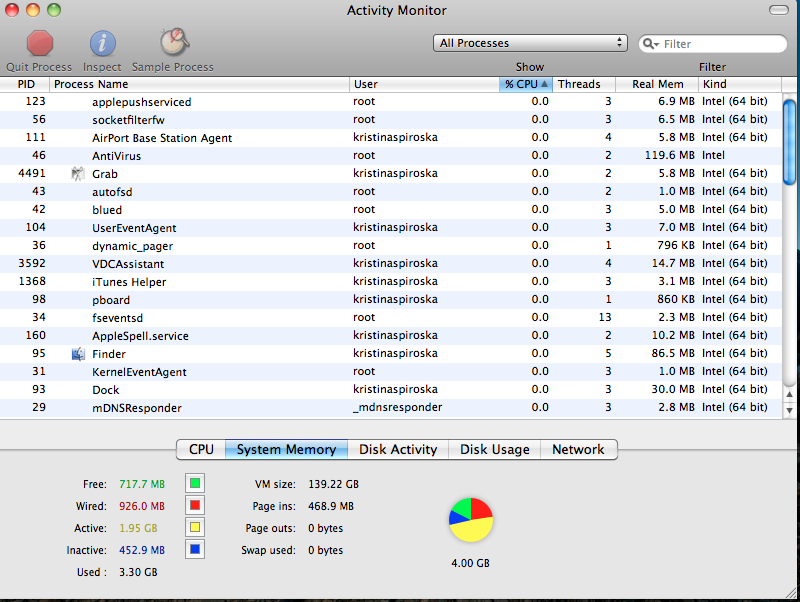Select the applepushserviced process row
This screenshot has height=602, width=800.
tap(391, 102)
